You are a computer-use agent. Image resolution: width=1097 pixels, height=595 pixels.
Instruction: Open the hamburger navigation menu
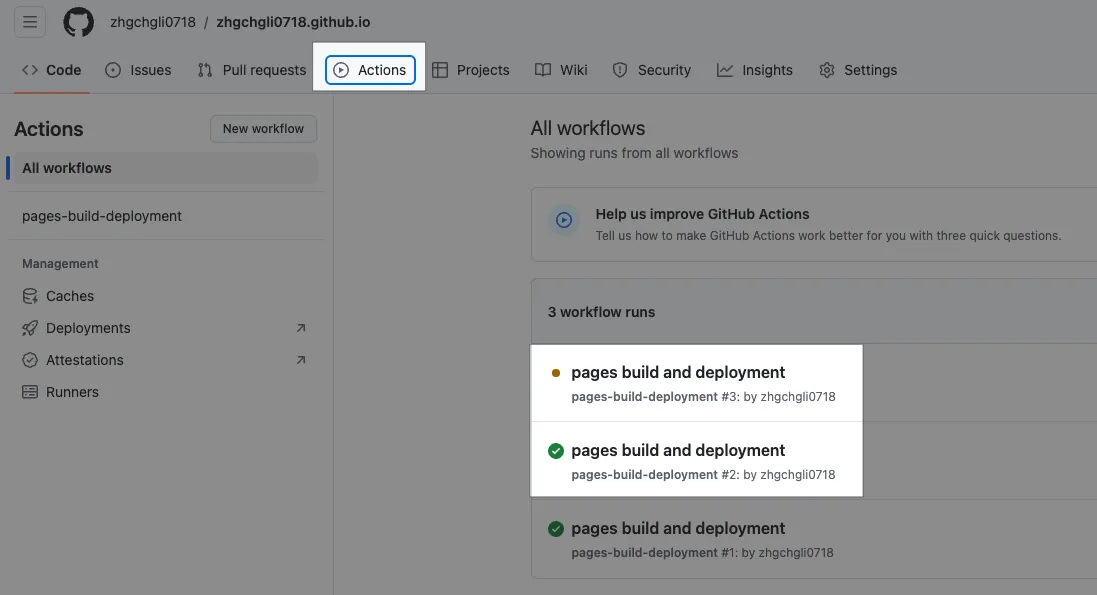pyautogui.click(x=30, y=22)
